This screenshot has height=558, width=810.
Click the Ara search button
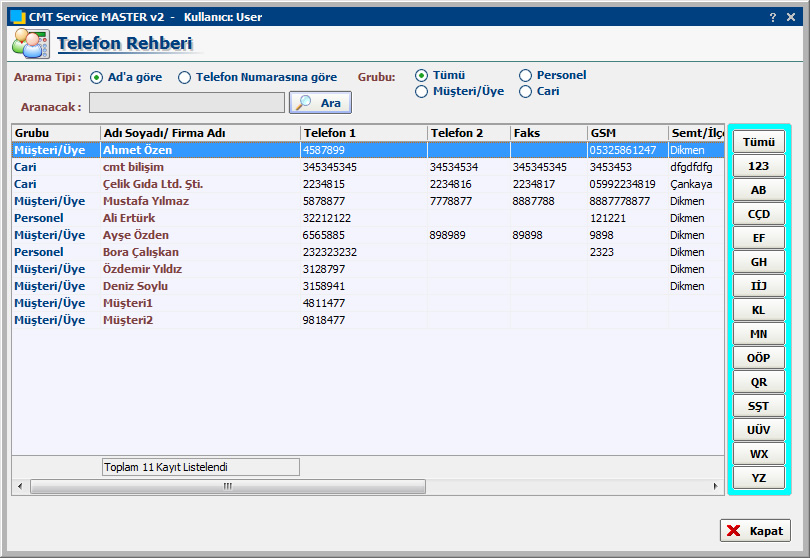point(320,103)
